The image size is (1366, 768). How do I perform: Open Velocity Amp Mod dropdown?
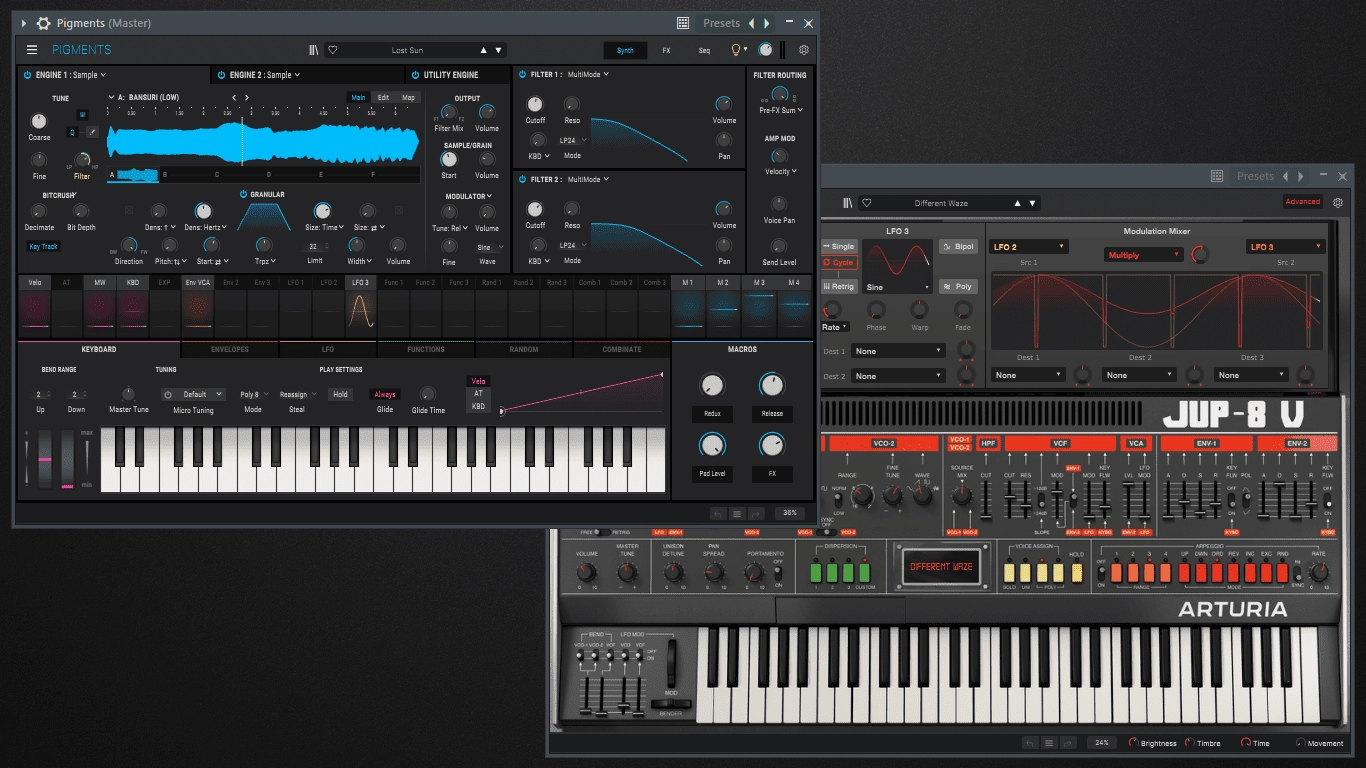point(780,171)
